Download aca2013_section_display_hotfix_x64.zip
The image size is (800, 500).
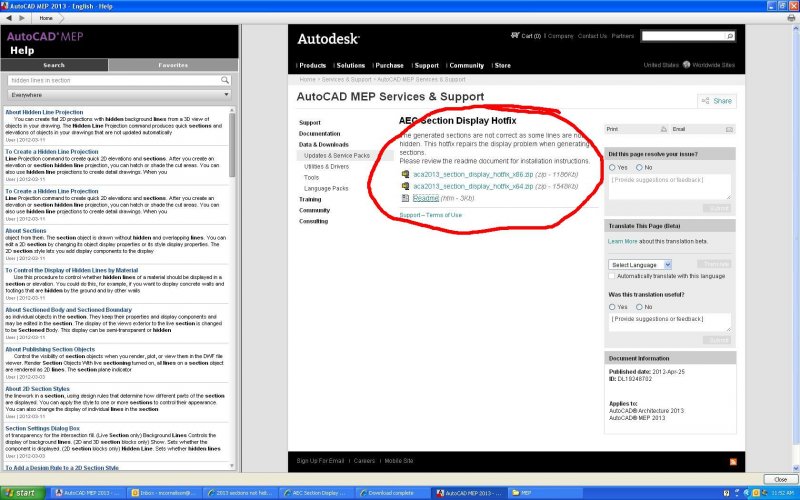[x=473, y=186]
